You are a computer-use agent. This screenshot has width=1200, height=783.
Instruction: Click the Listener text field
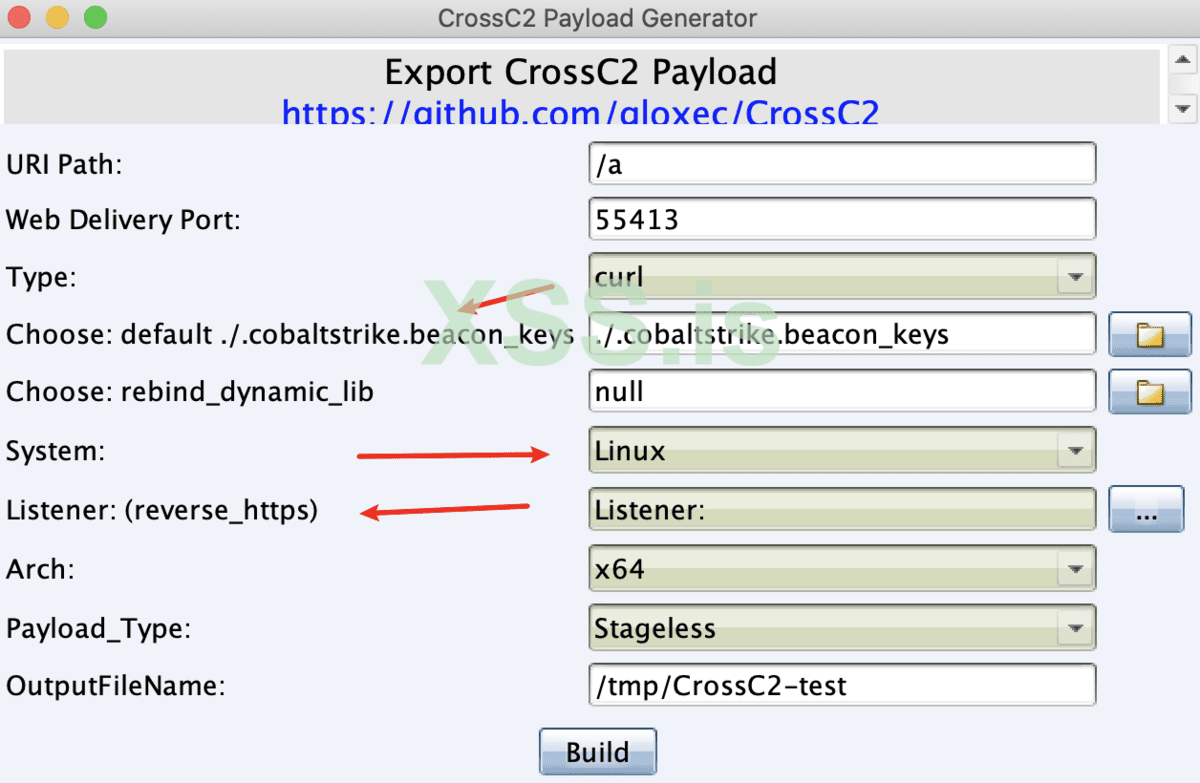[843, 510]
